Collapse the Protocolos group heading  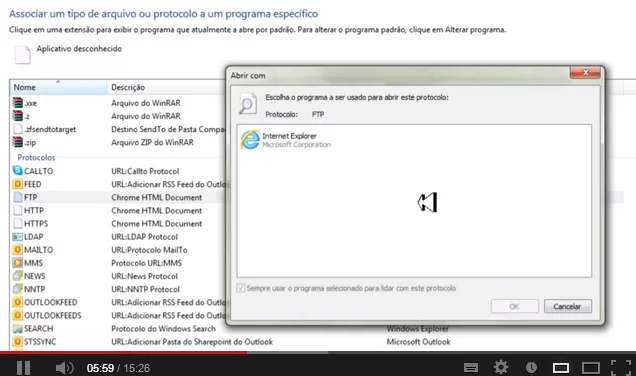(36, 157)
